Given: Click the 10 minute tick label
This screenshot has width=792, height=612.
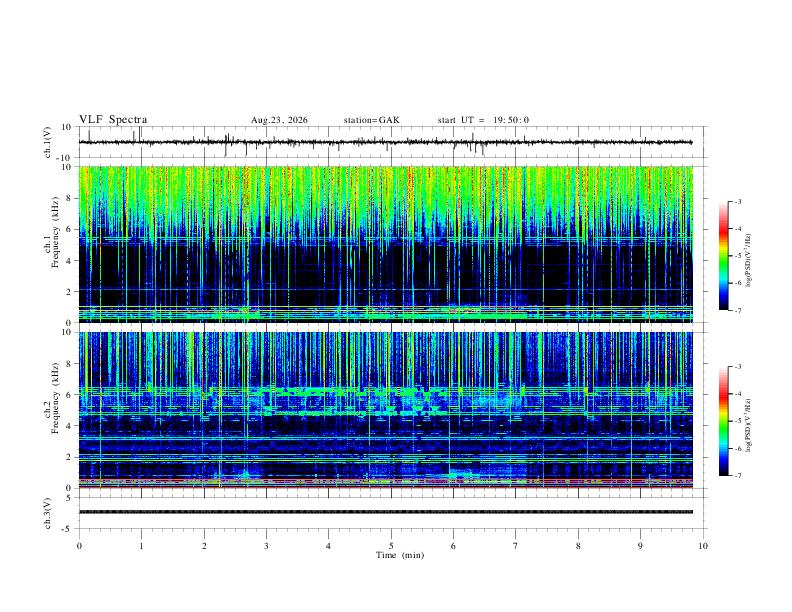Looking at the screenshot, I should pyautogui.click(x=703, y=546).
